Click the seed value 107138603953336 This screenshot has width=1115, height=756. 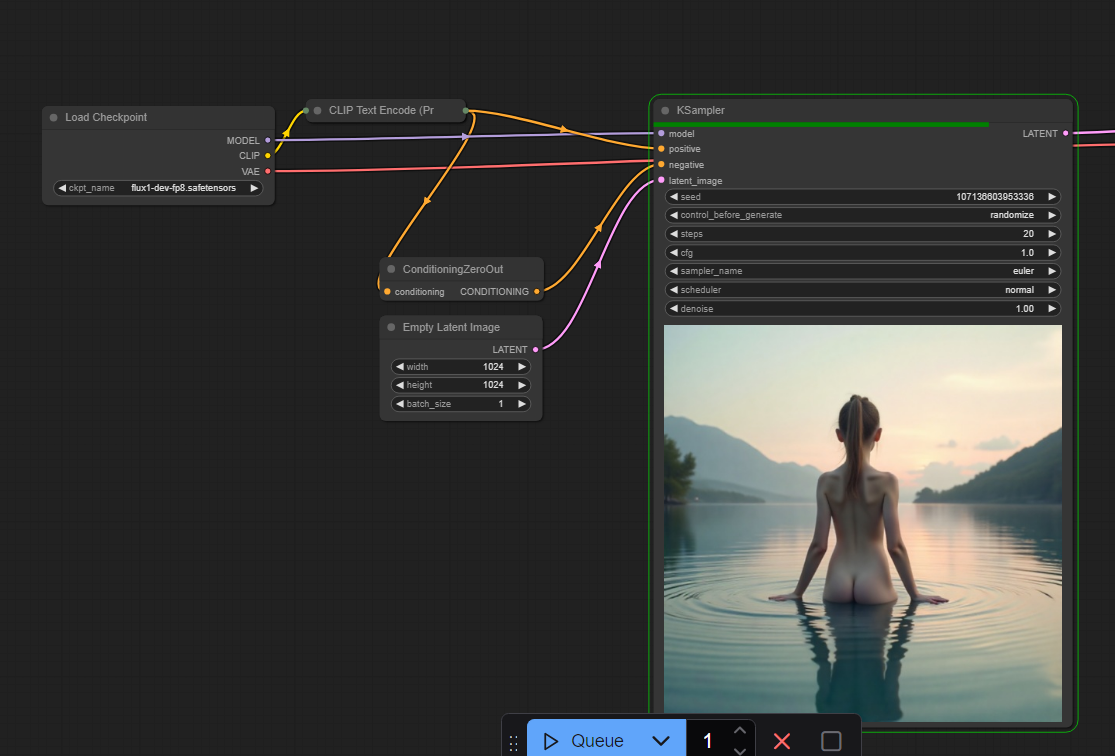995,197
